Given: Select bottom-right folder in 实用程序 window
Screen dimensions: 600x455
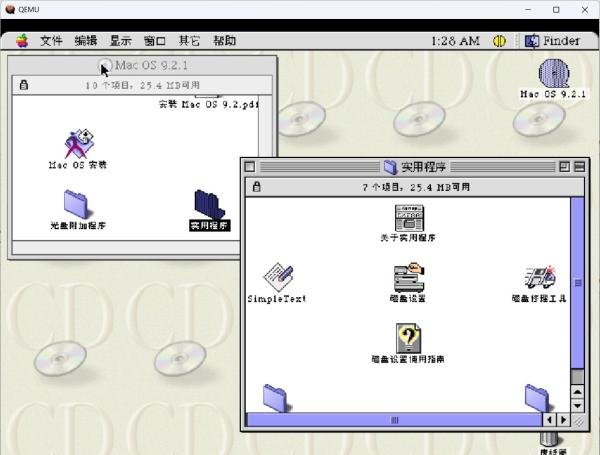Looking at the screenshot, I should pos(539,398).
